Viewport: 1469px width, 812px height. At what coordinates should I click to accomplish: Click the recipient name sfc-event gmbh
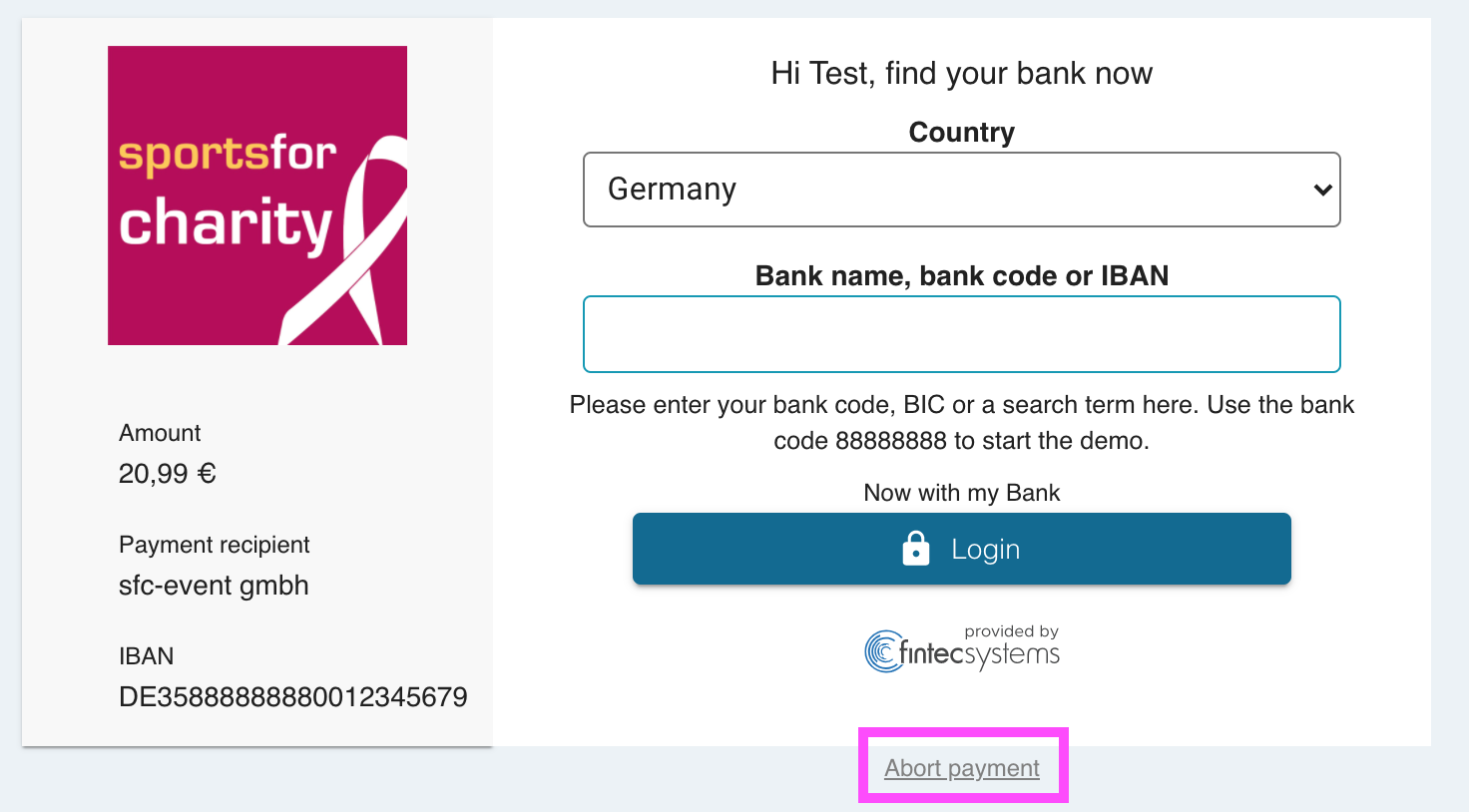214,586
